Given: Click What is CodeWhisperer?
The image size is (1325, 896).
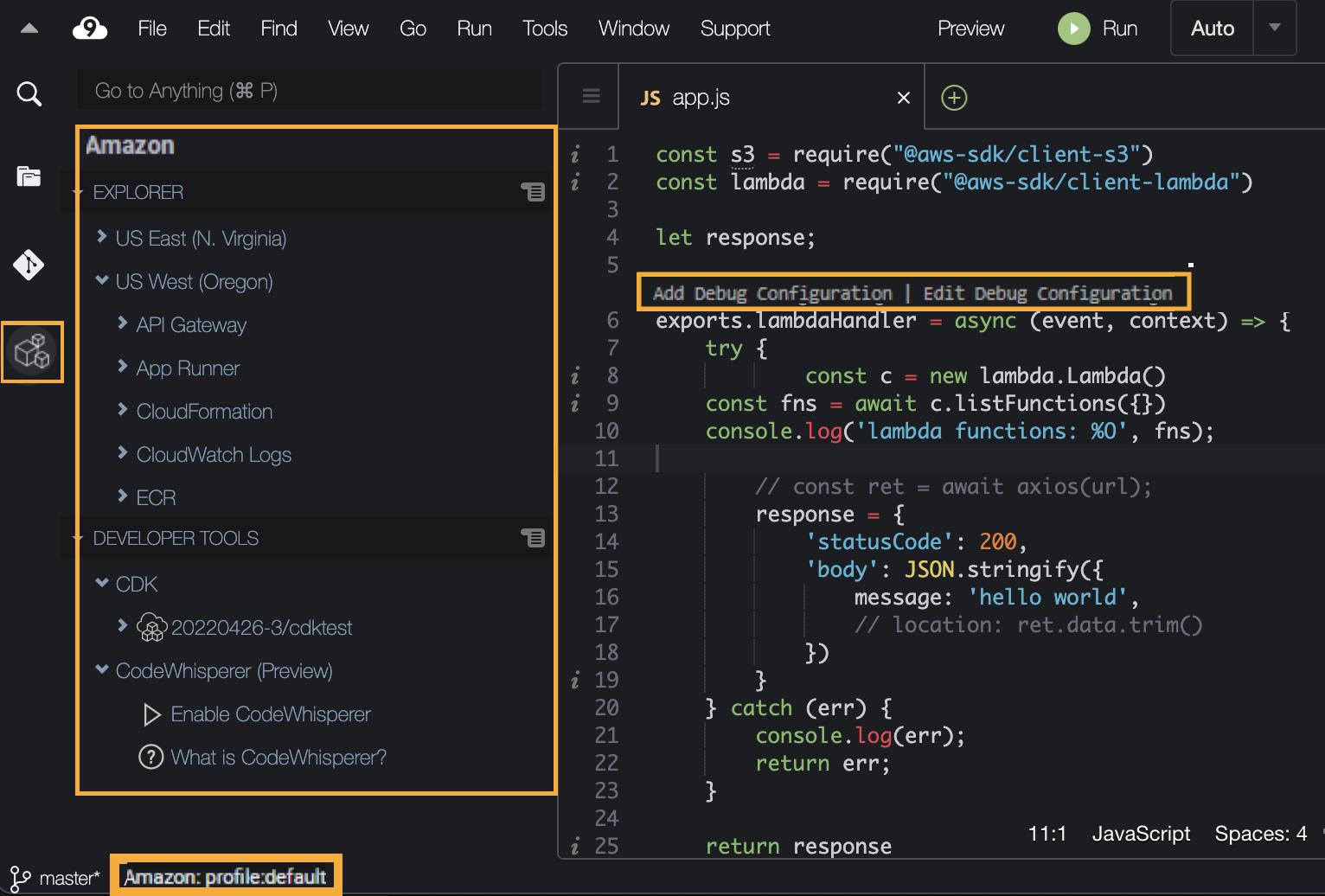Looking at the screenshot, I should (278, 758).
